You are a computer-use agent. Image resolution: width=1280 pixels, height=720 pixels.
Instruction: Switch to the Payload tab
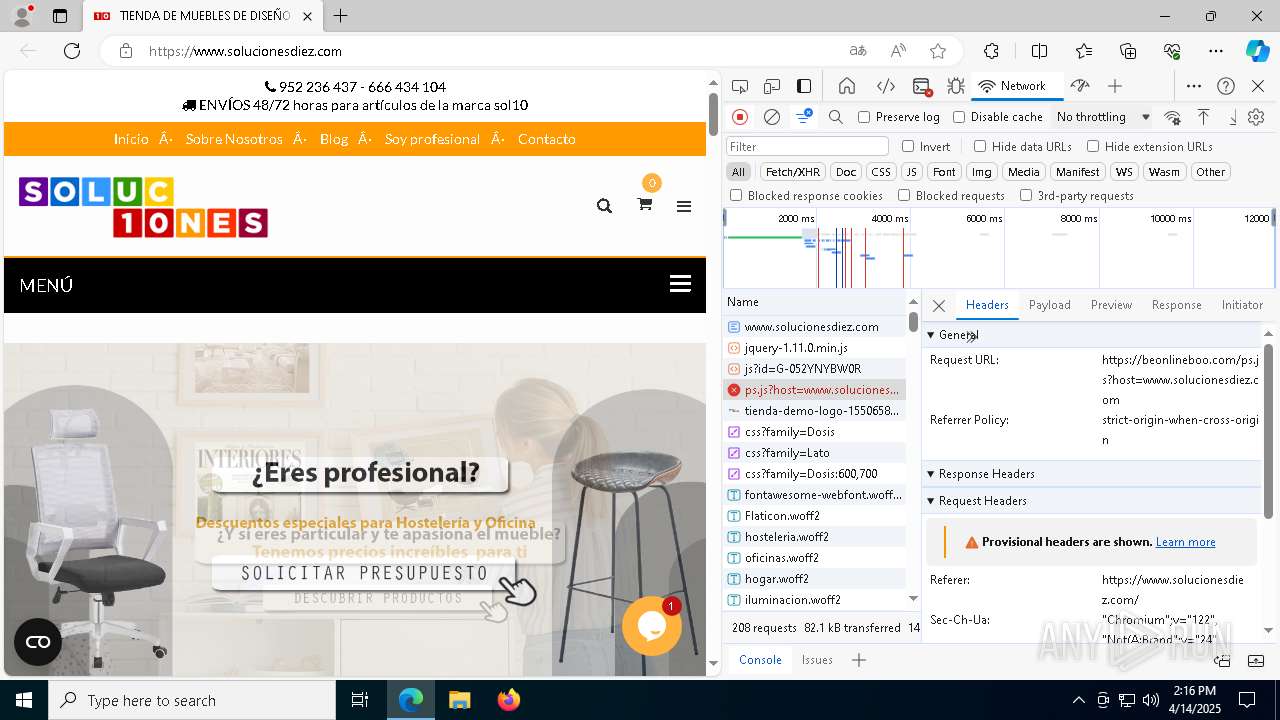tap(1050, 305)
